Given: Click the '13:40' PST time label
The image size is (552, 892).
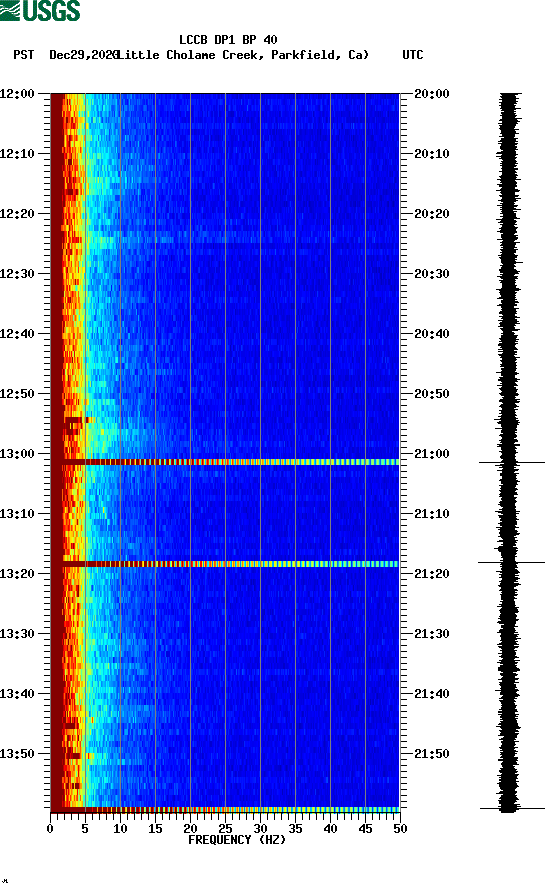Looking at the screenshot, I should pos(18,694).
